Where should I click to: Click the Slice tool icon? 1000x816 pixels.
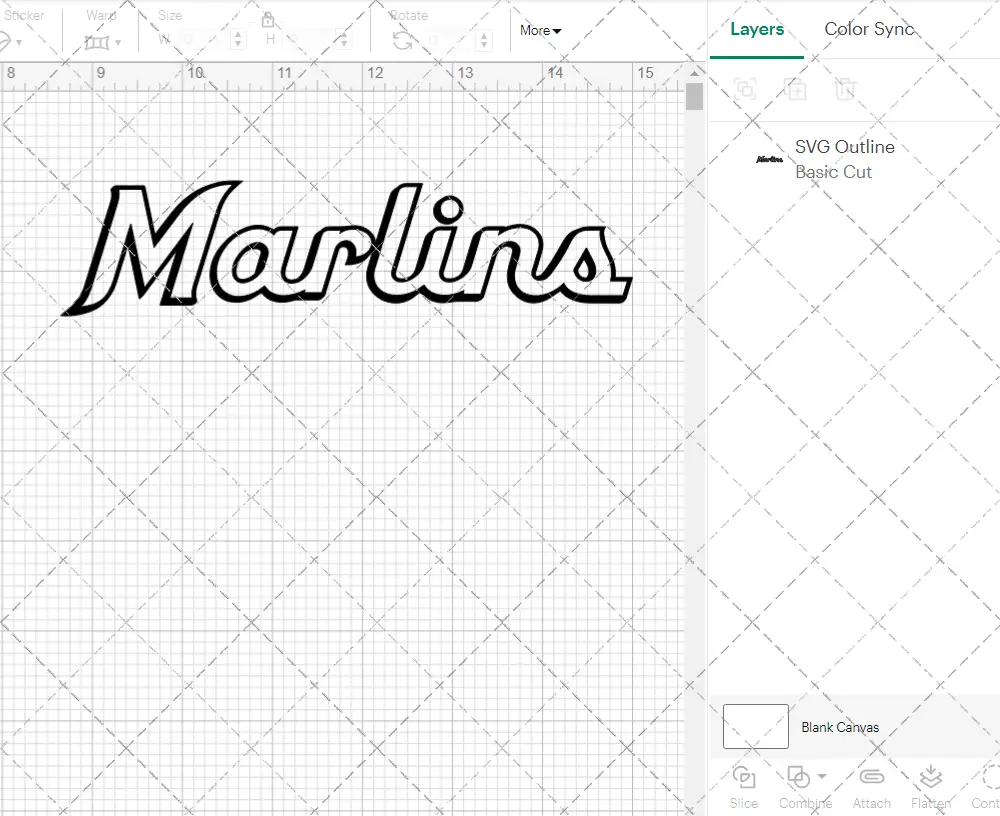tap(743, 777)
